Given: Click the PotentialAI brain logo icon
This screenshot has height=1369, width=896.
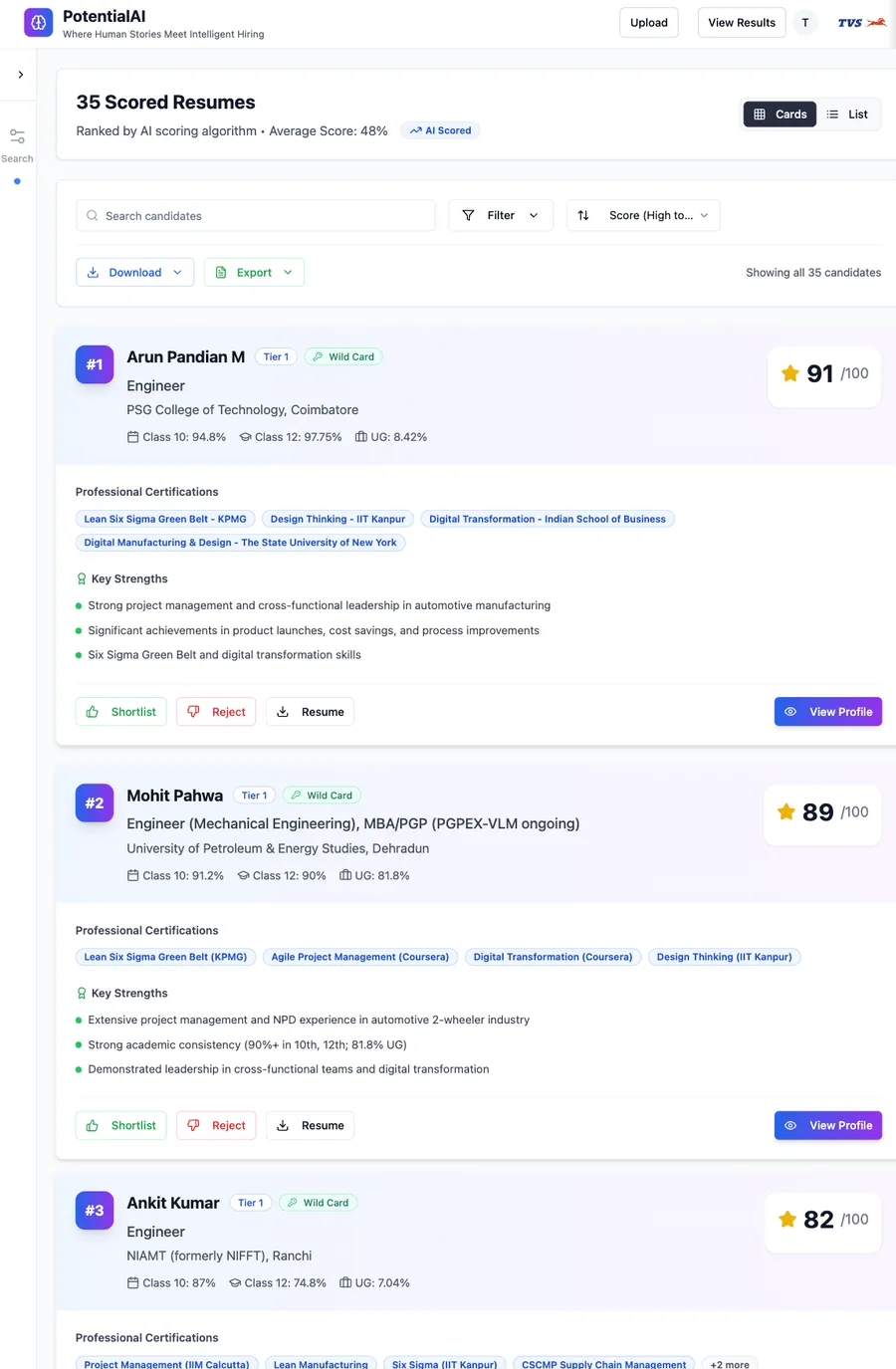Looking at the screenshot, I should click(39, 22).
